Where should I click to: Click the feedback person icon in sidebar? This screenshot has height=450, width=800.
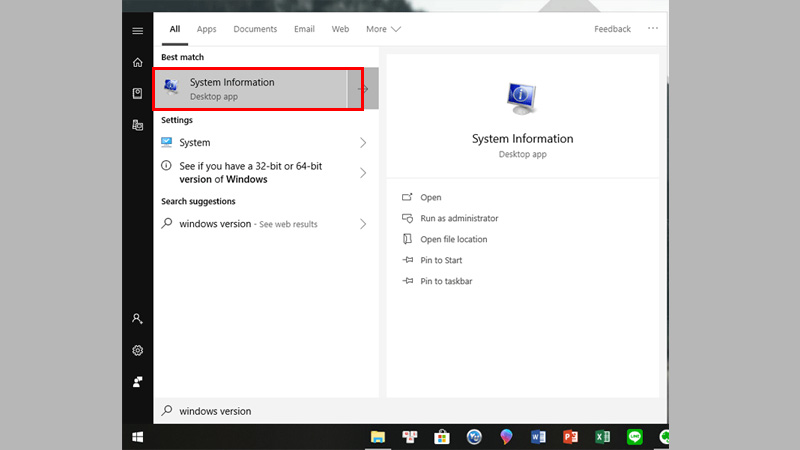point(137,382)
